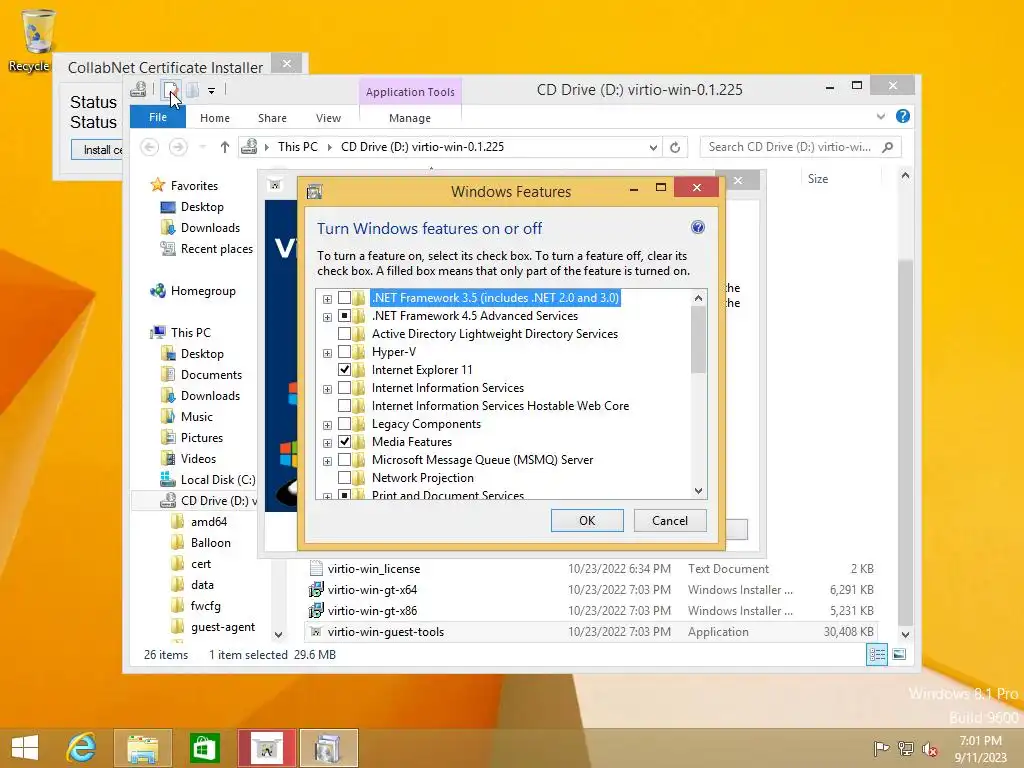Click the drive icon in Explorer title bar
1024x768 pixels.
[x=138, y=89]
